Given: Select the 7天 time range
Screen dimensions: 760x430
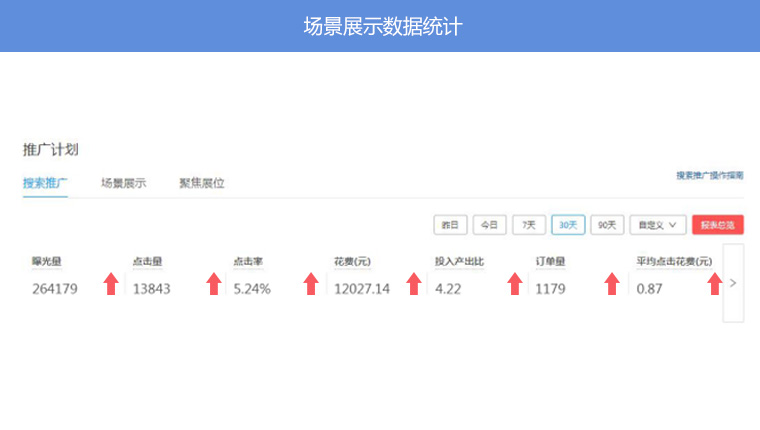Looking at the screenshot, I should [x=529, y=225].
